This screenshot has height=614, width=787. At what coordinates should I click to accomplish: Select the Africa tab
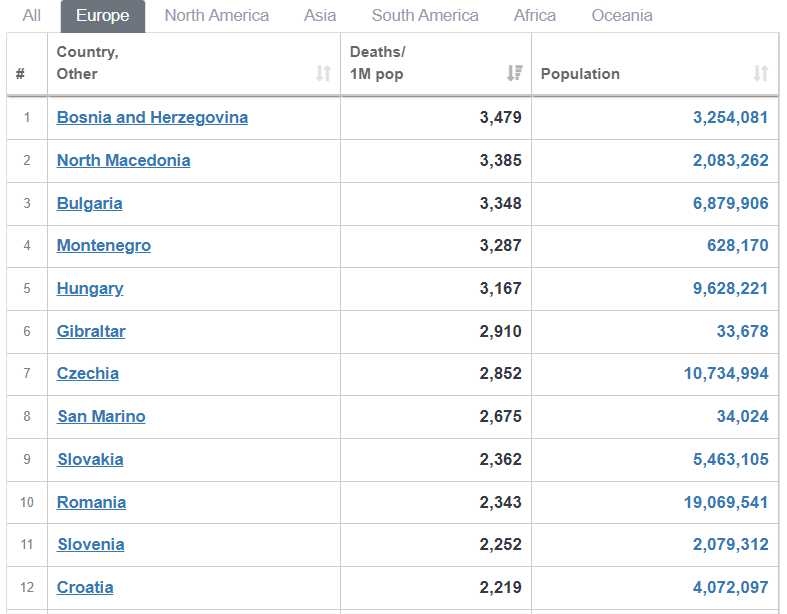535,16
